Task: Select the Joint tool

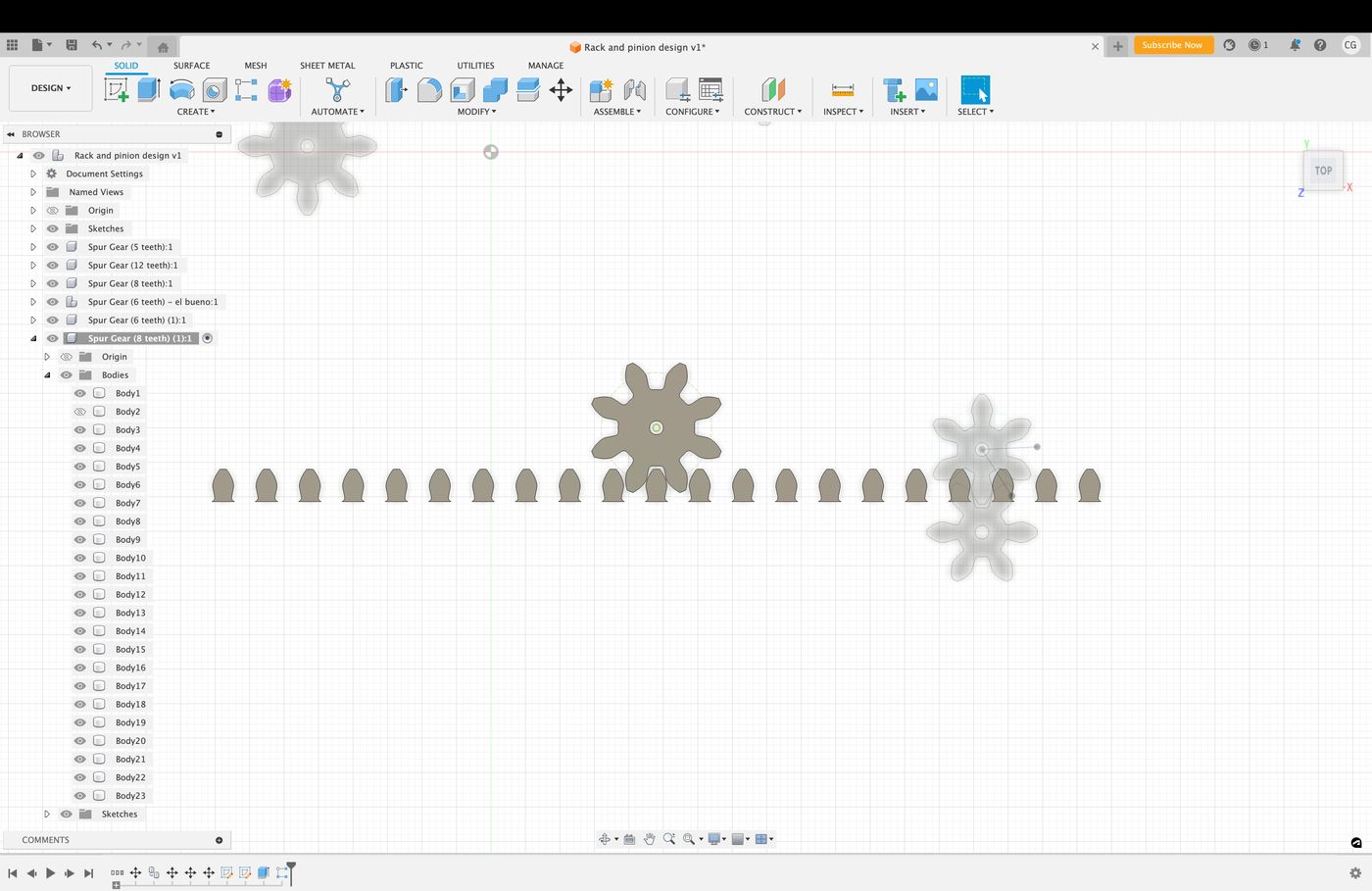Action: click(x=634, y=90)
